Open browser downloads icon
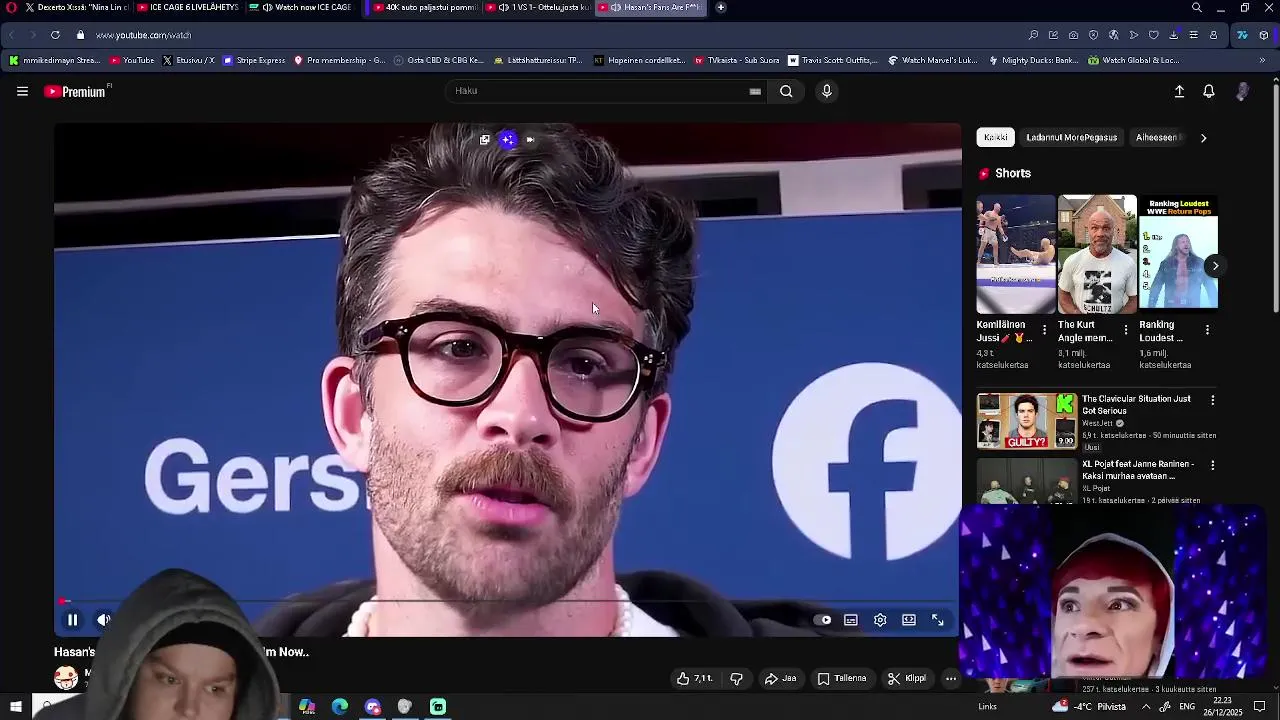Viewport: 1280px width, 720px height. click(1173, 35)
